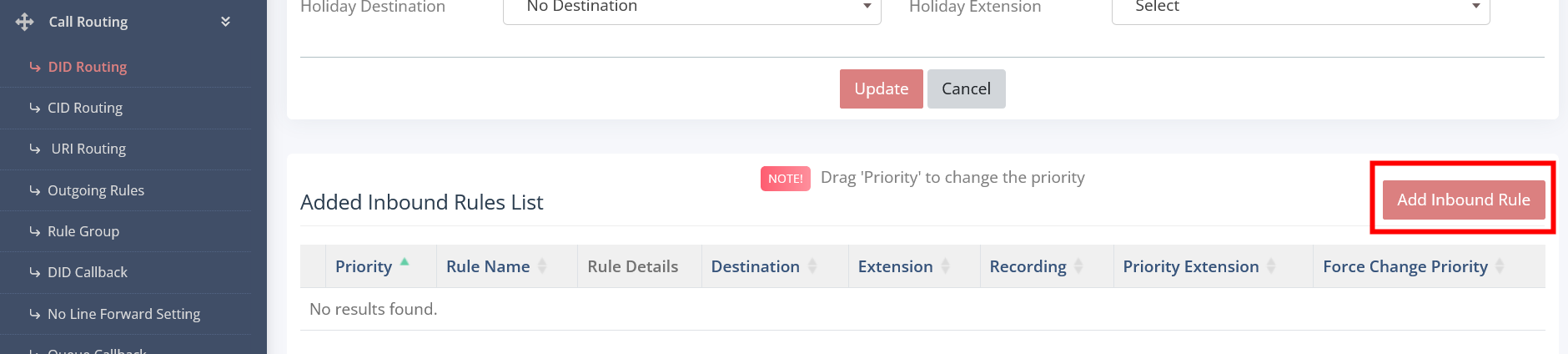The image size is (1568, 354).
Task: Click the Call Routing move icon
Action: point(25,22)
